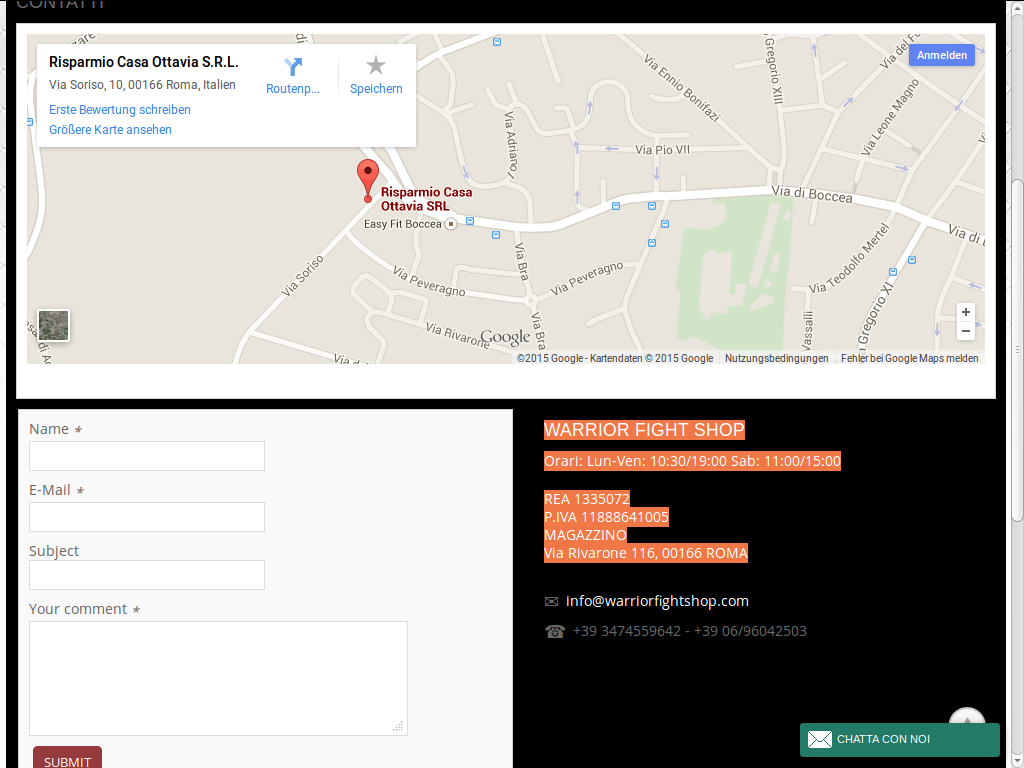The height and width of the screenshot is (768, 1024).
Task: Zoom in with the map plus button
Action: pos(965,312)
